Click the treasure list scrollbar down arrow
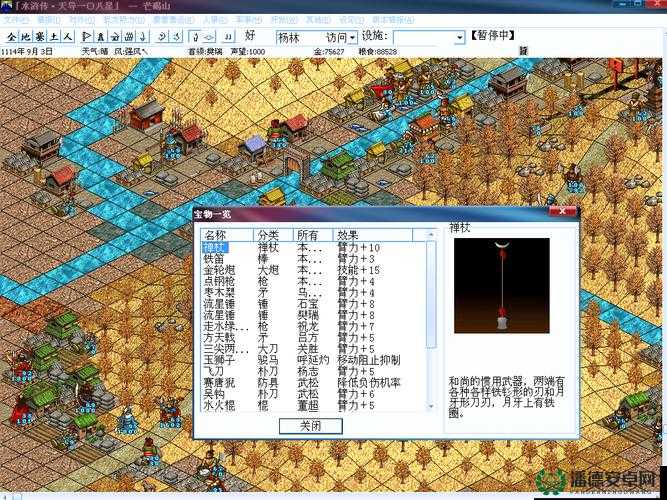Image resolution: width=667 pixels, height=500 pixels. click(430, 406)
